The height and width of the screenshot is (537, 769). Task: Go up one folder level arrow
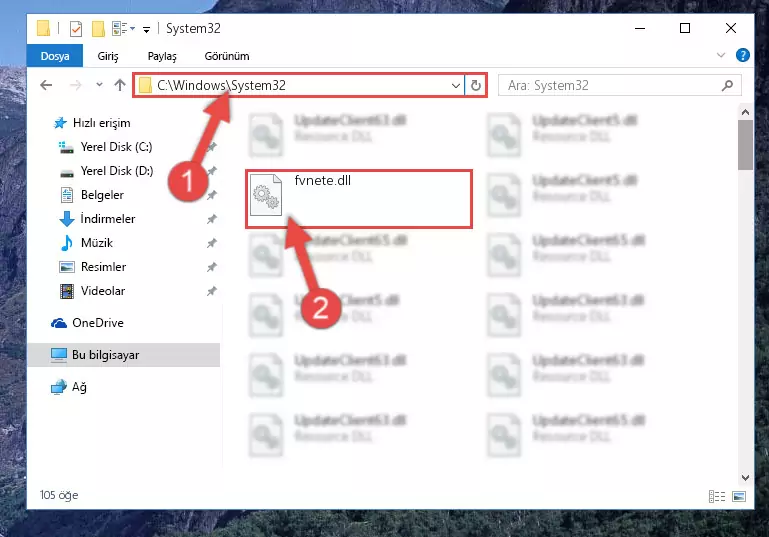[120, 85]
